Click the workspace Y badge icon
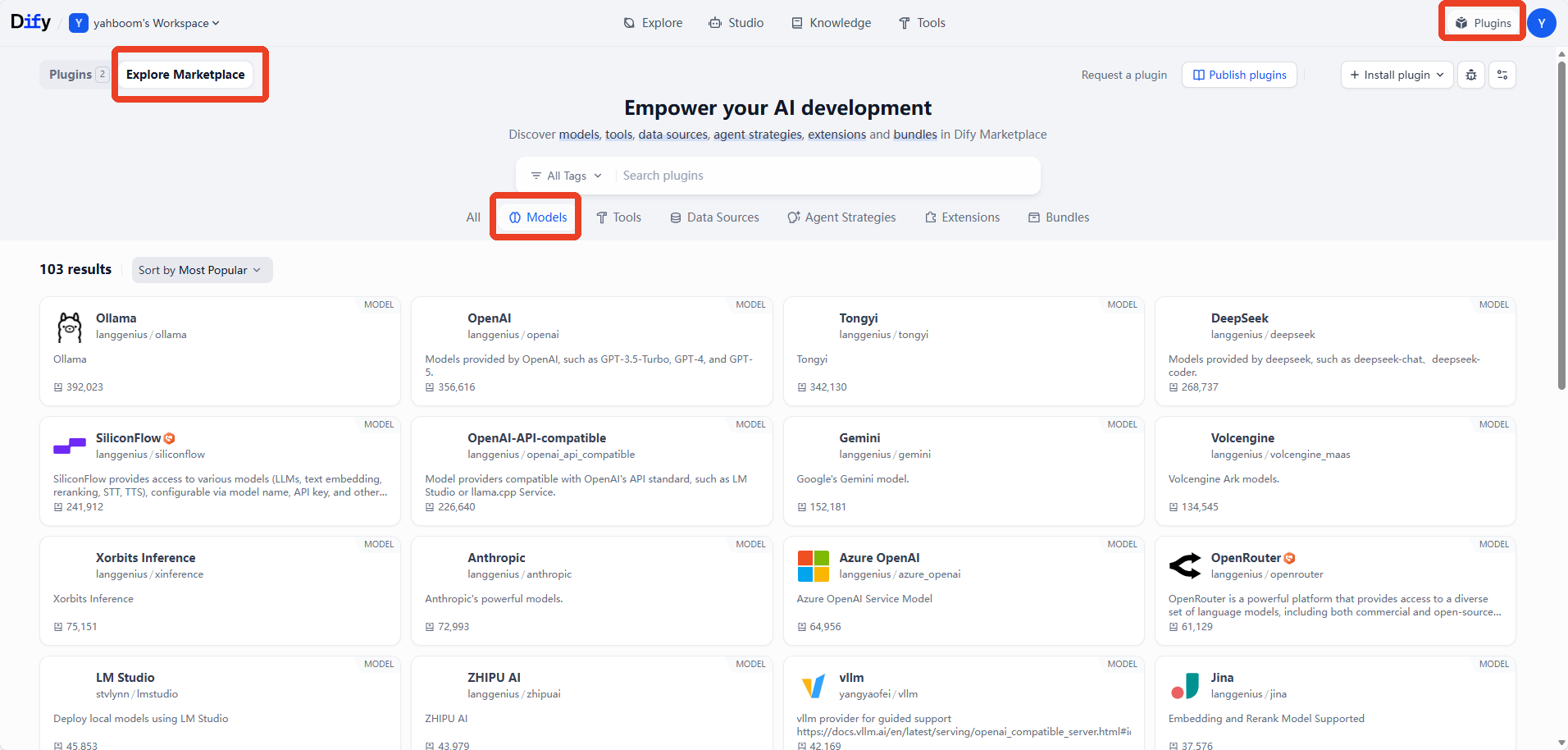Screen dimensions: 1568x750 point(79,23)
